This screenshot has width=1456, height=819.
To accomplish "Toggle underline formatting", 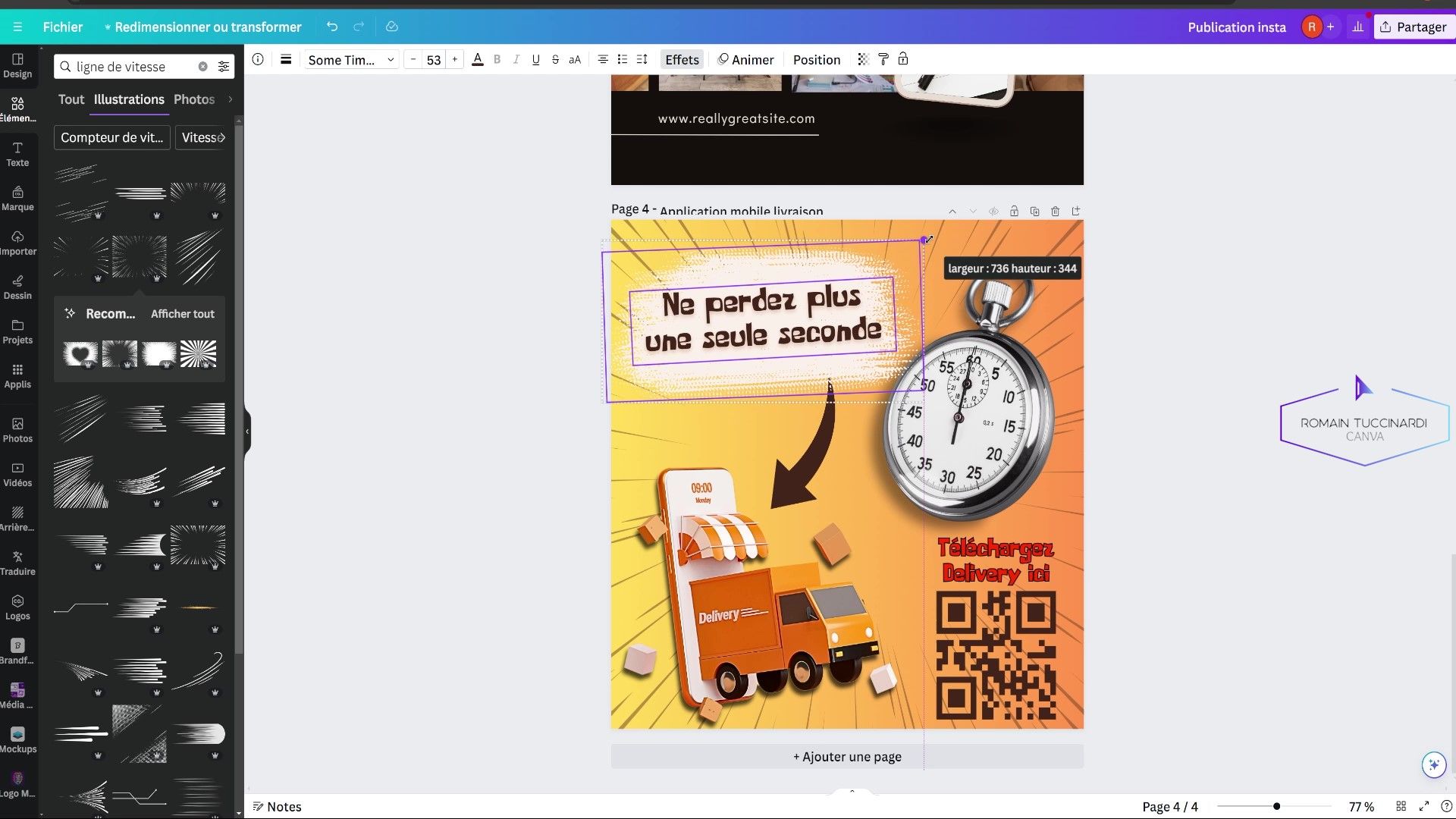I will pyautogui.click(x=536, y=59).
